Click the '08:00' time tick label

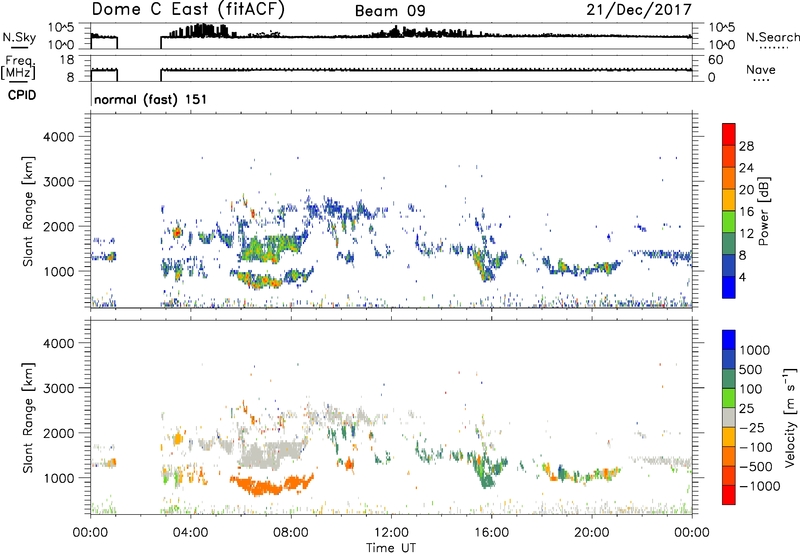[x=291, y=533]
